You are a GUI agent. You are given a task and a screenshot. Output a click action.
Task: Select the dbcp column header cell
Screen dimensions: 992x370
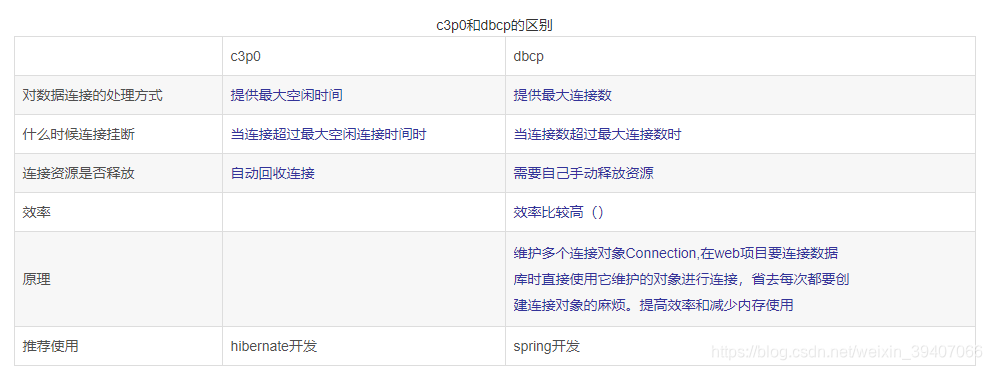(740, 56)
